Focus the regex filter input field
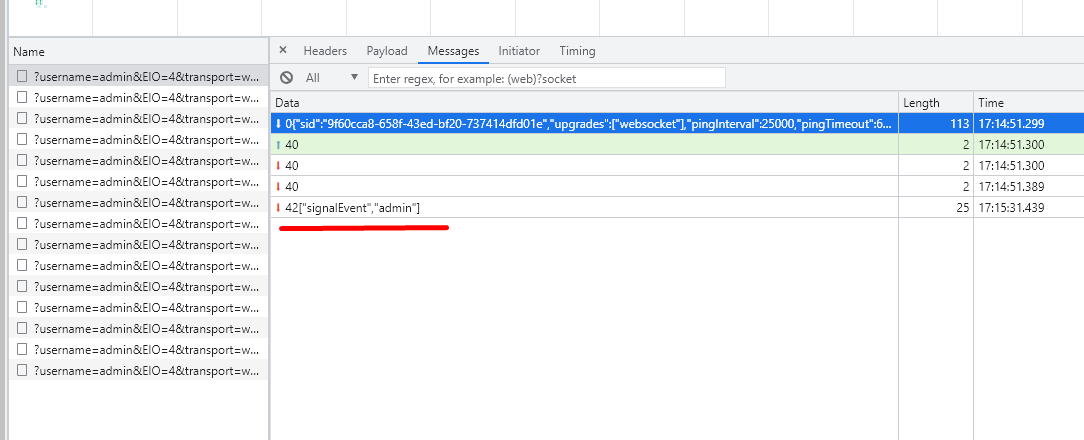The width and height of the screenshot is (1084, 440). (x=547, y=78)
